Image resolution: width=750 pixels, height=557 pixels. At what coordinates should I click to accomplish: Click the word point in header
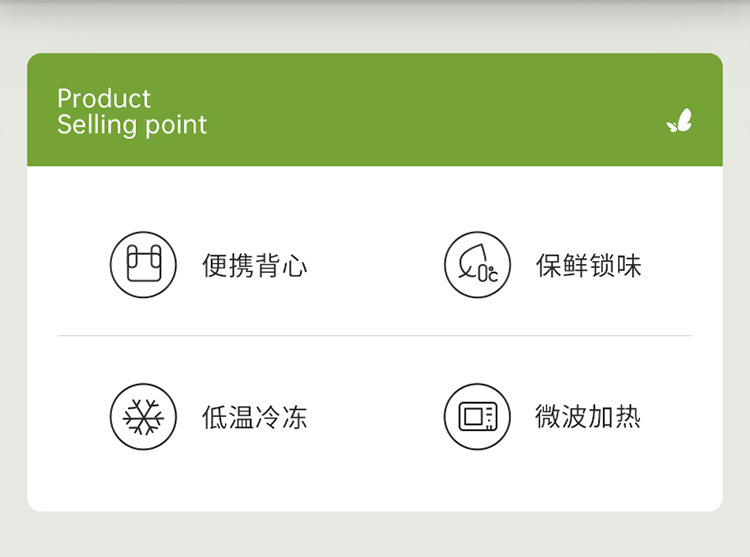tap(176, 126)
